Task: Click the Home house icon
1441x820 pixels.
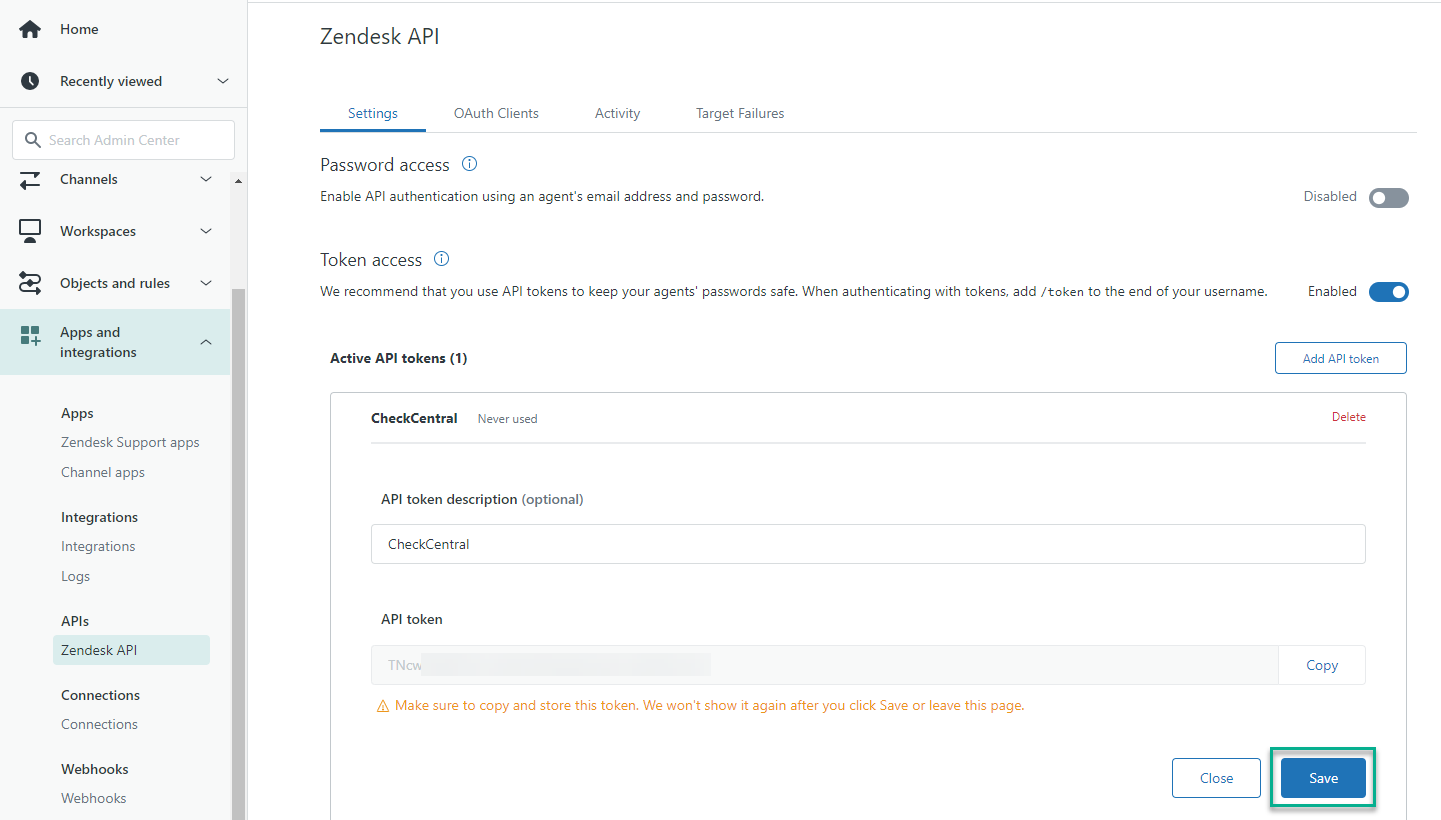Action: [x=30, y=30]
